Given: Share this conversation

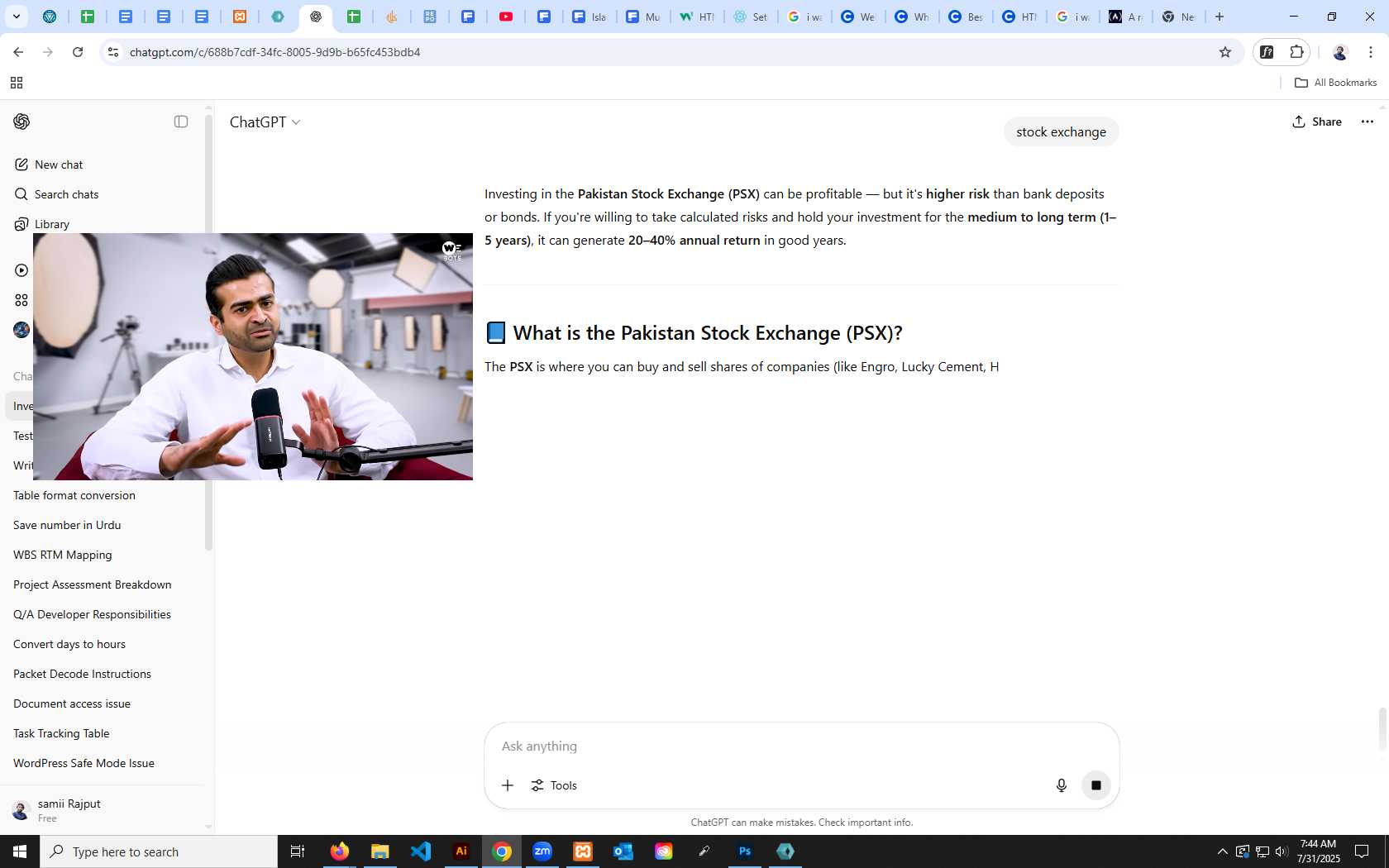Looking at the screenshot, I should pyautogui.click(x=1317, y=122).
